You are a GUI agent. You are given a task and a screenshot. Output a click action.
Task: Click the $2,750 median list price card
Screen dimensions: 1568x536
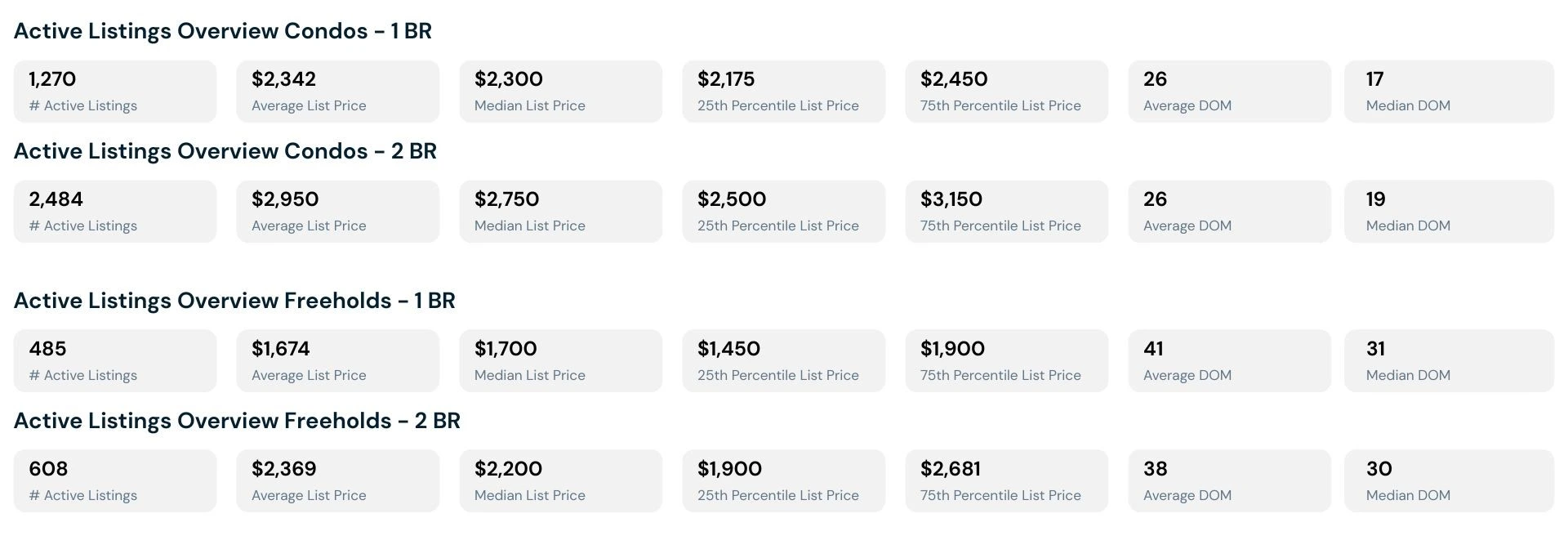pyautogui.click(x=560, y=212)
